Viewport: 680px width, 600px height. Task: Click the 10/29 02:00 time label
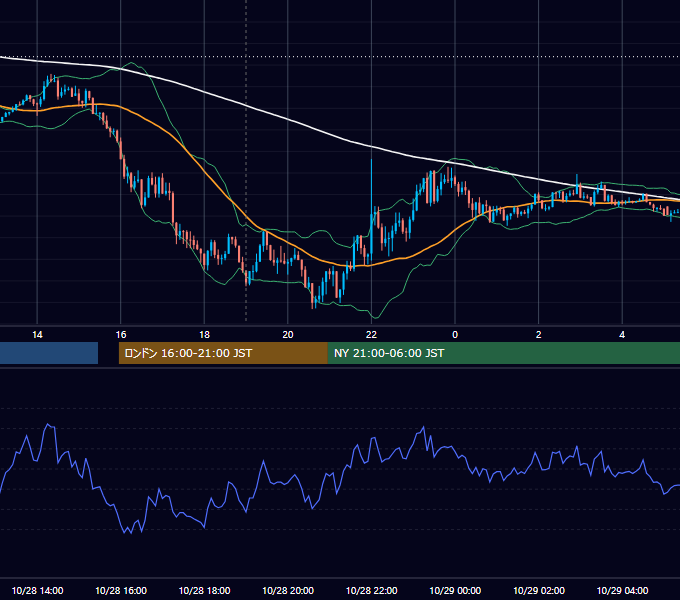539,590
